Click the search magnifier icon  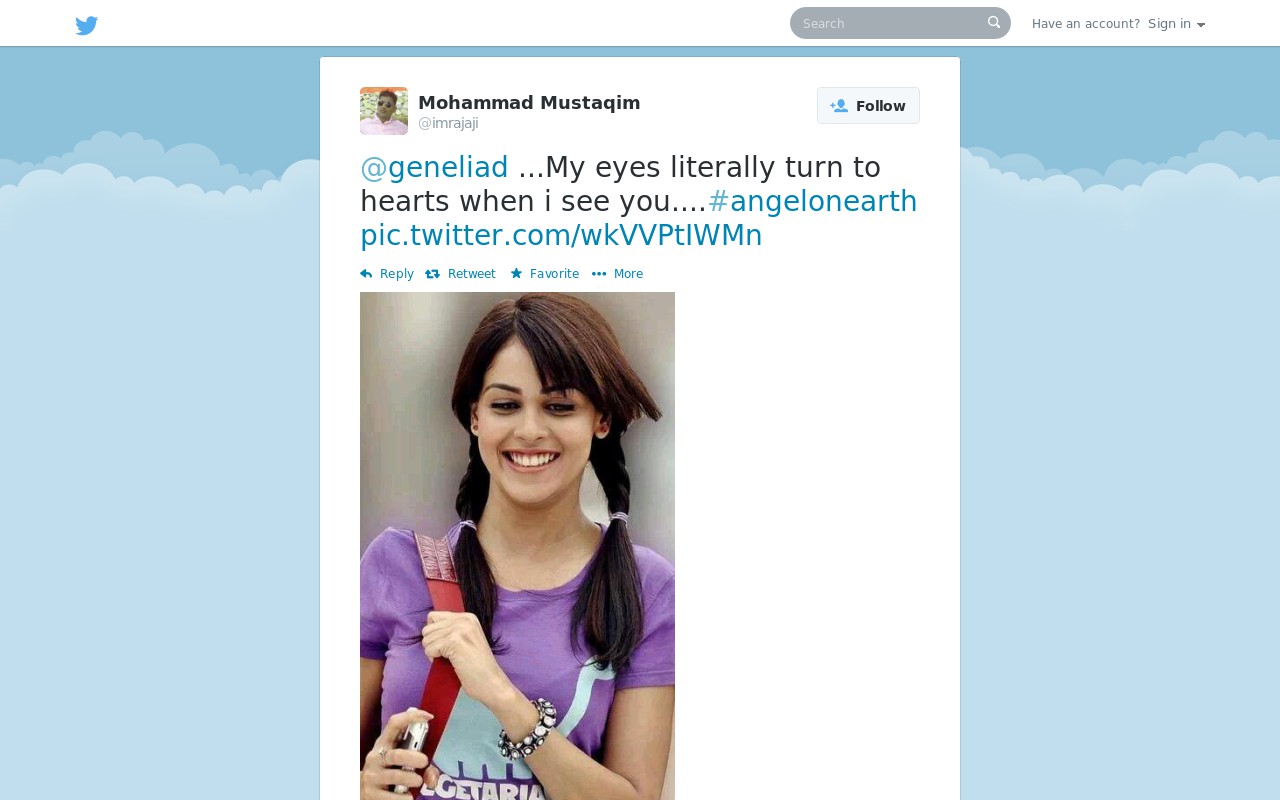[x=994, y=22]
